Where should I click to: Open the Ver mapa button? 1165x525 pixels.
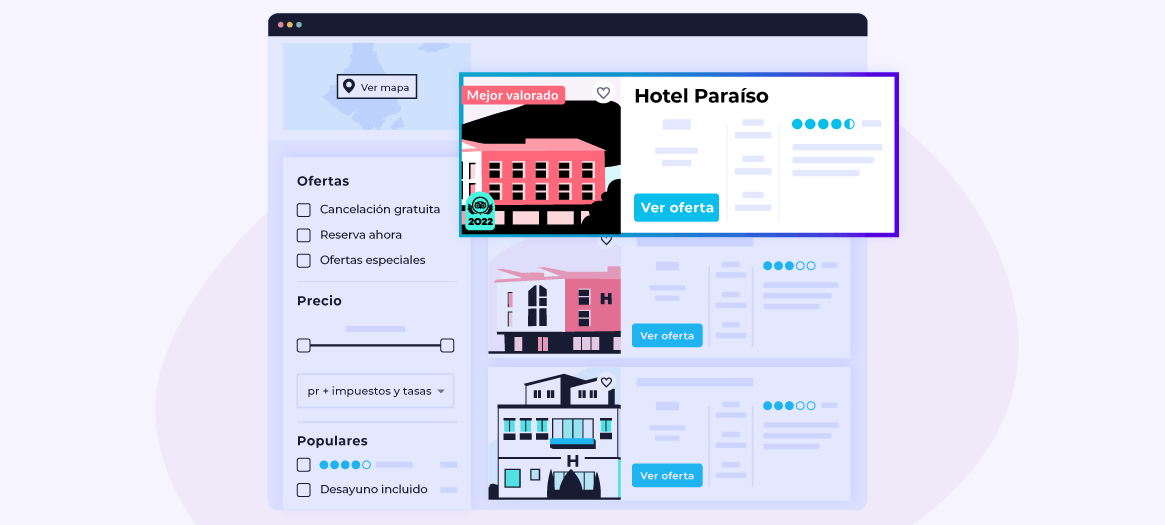coord(377,87)
